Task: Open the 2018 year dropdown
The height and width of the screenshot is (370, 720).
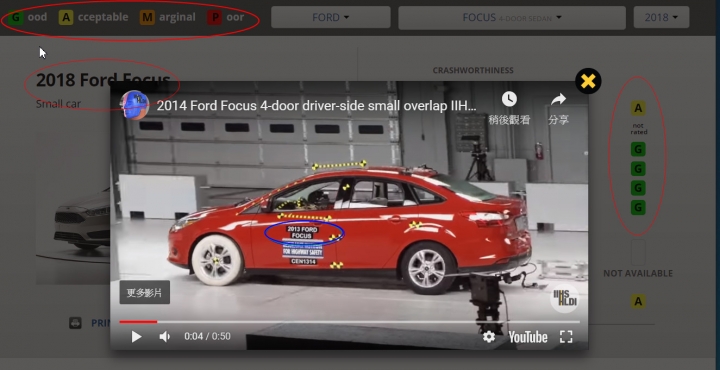Action: 661,17
